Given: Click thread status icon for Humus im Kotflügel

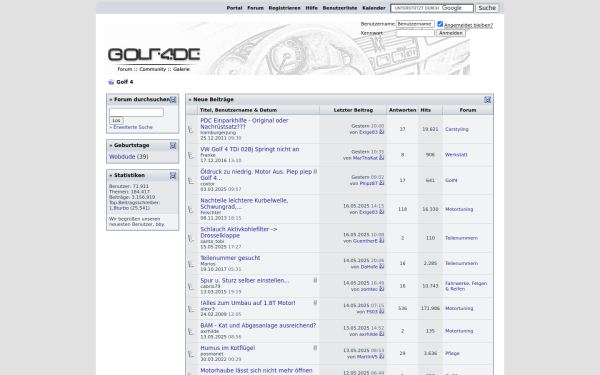Looking at the screenshot, I should pyautogui.click(x=191, y=354).
